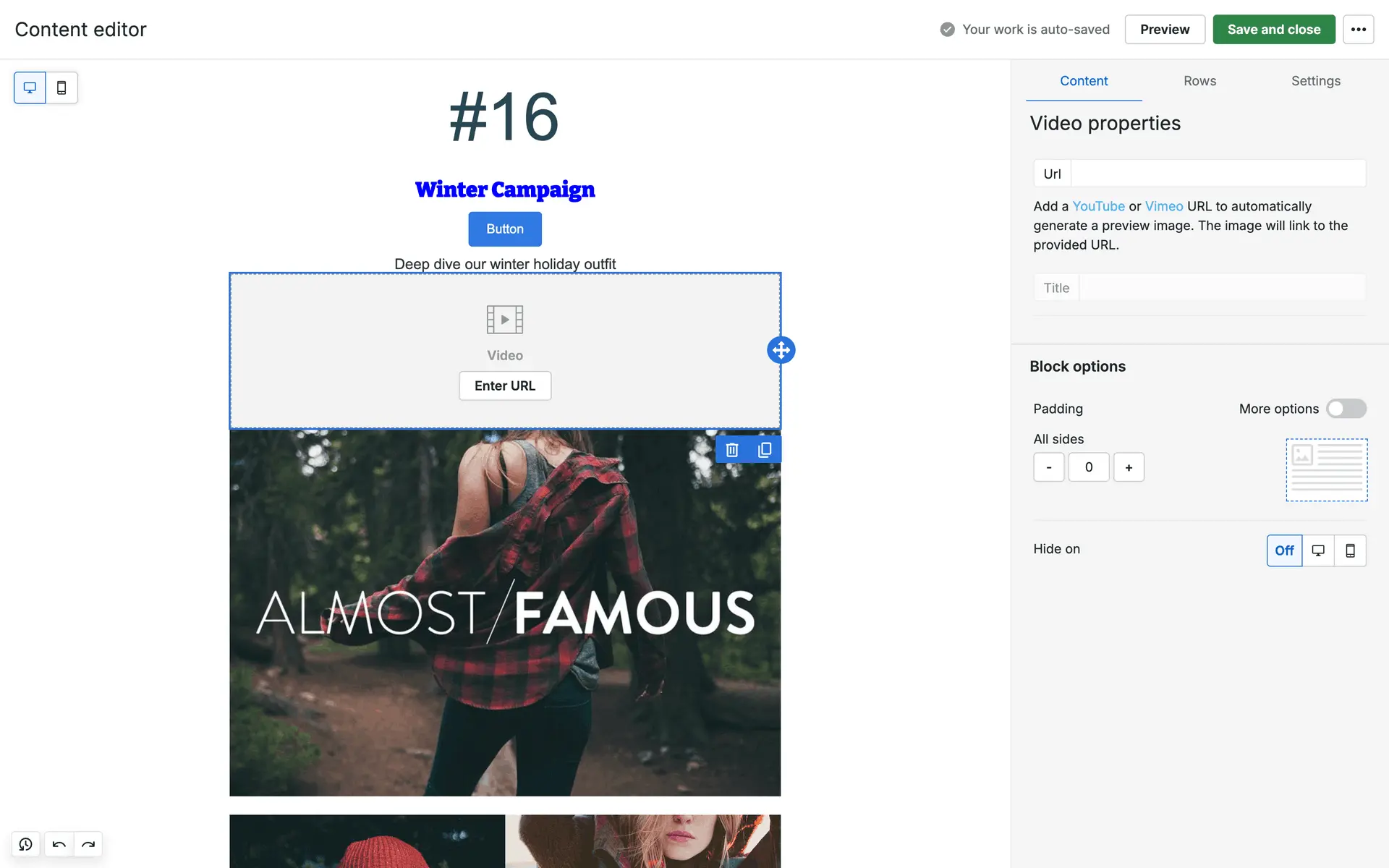1389x868 pixels.
Task: Click the Preview button
Action: (x=1164, y=30)
